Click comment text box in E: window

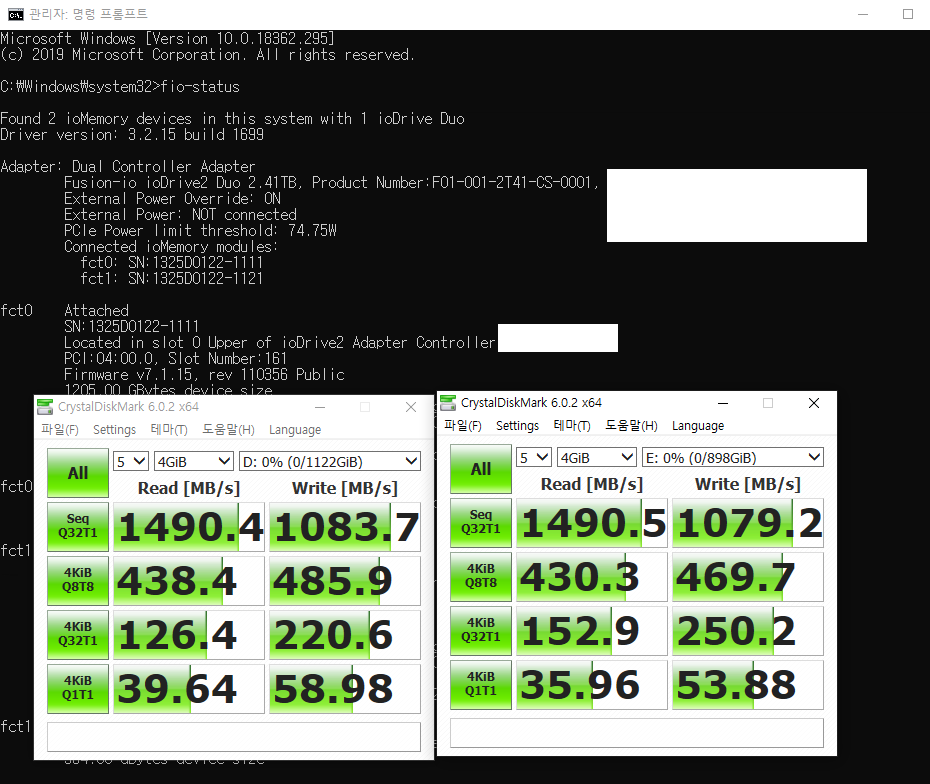(x=637, y=733)
